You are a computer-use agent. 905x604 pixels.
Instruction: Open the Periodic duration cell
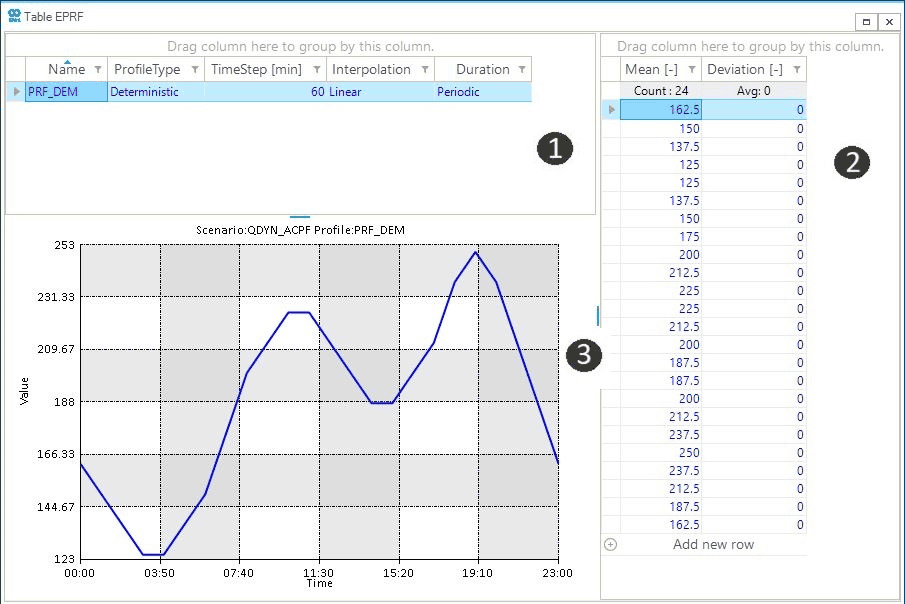point(482,92)
